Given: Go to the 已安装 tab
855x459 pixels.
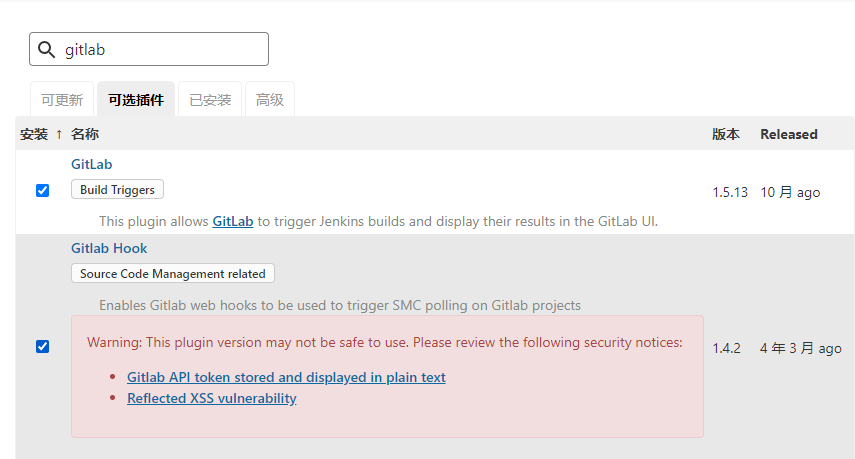Looking at the screenshot, I should point(210,100).
